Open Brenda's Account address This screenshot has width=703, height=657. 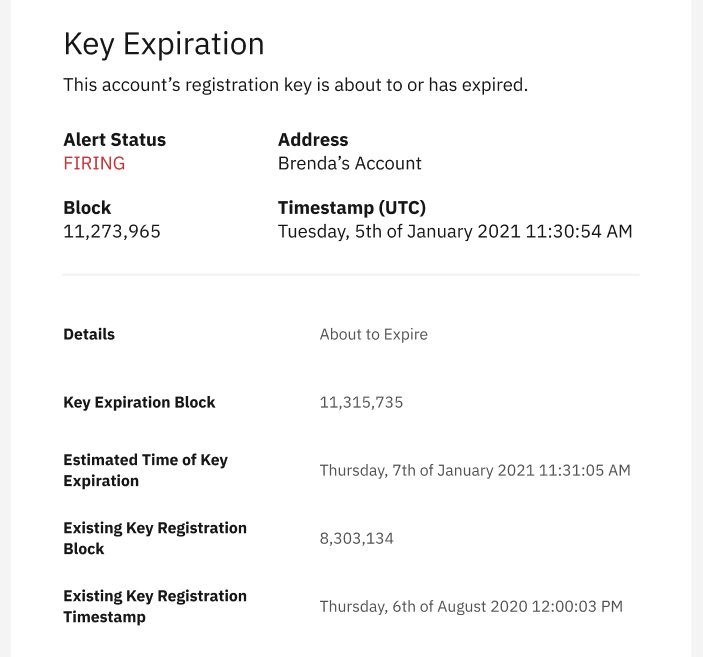click(349, 163)
